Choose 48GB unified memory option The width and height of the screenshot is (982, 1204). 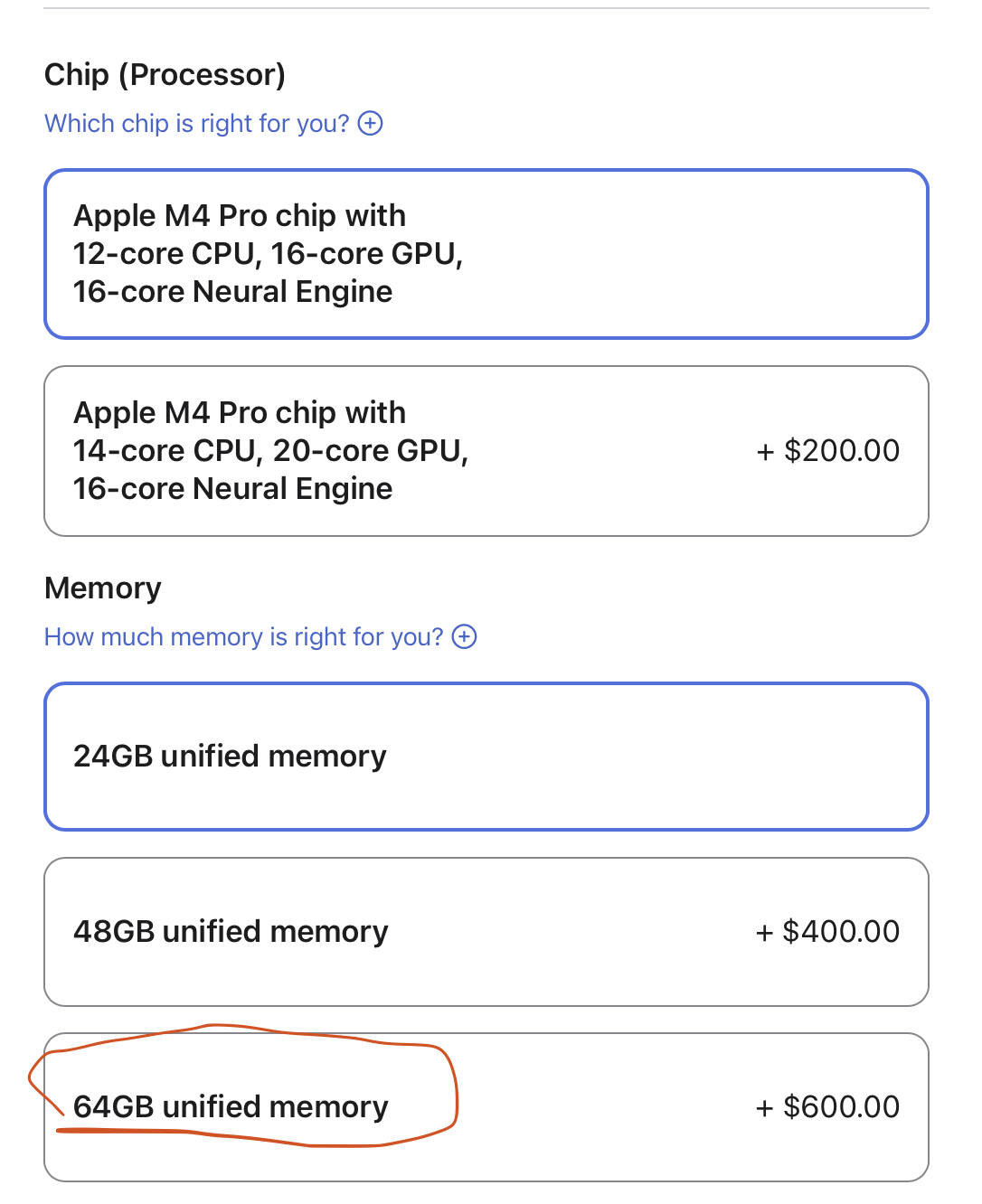(x=486, y=932)
